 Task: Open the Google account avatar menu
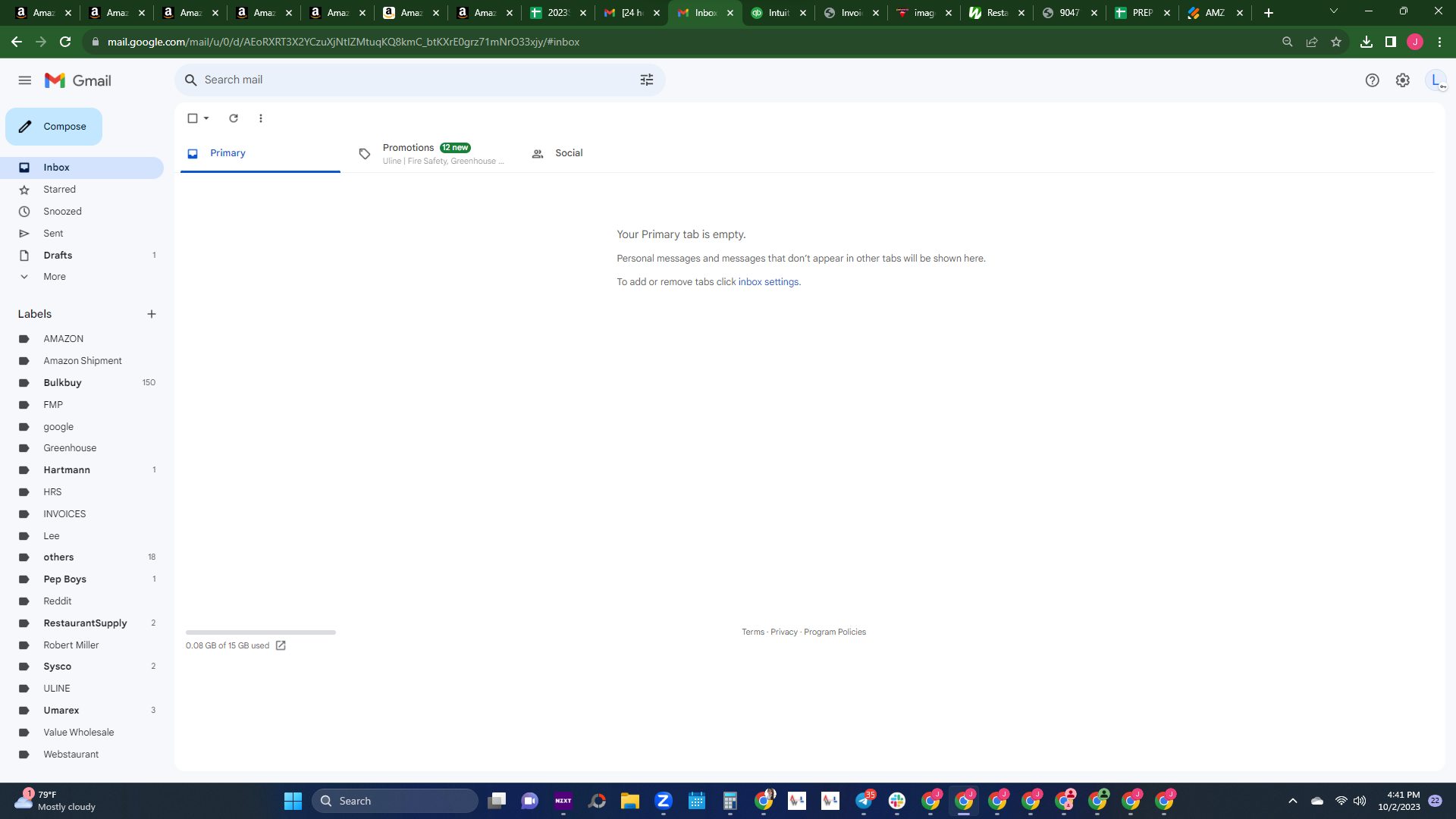[1436, 80]
